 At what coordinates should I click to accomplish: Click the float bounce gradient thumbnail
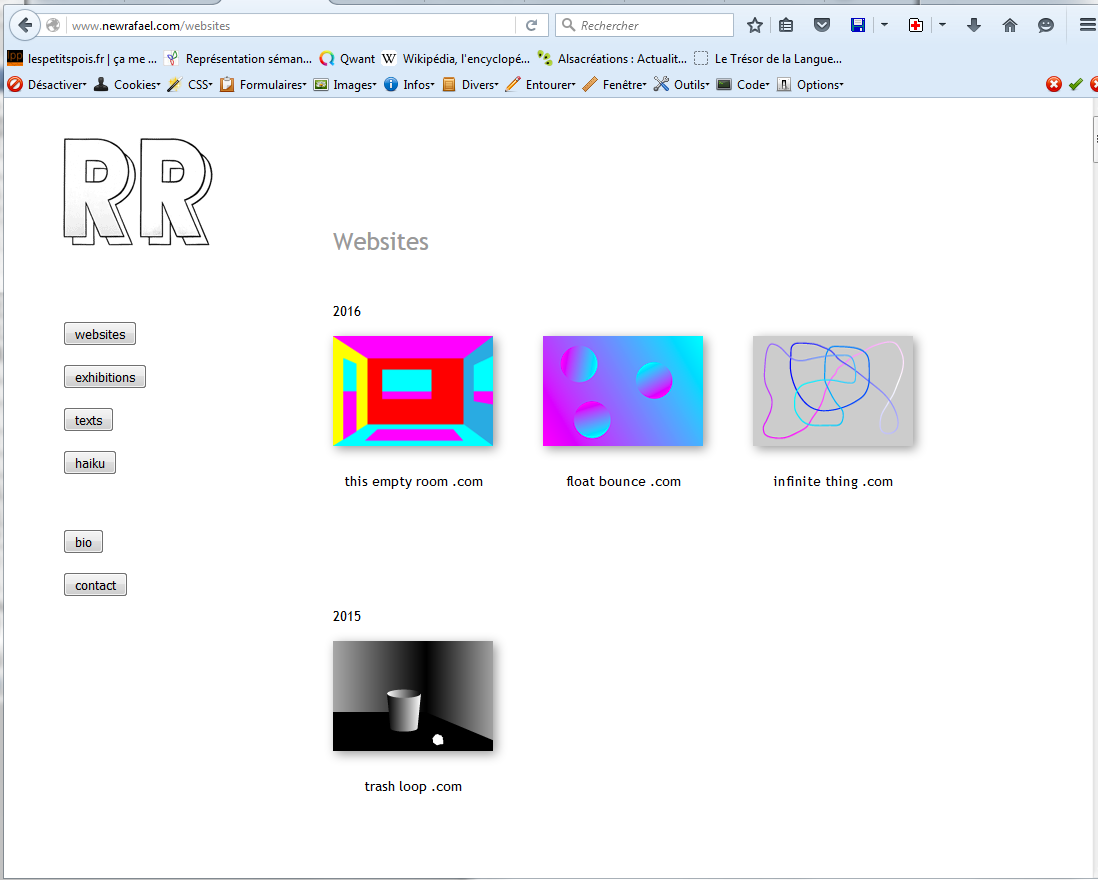pos(623,391)
